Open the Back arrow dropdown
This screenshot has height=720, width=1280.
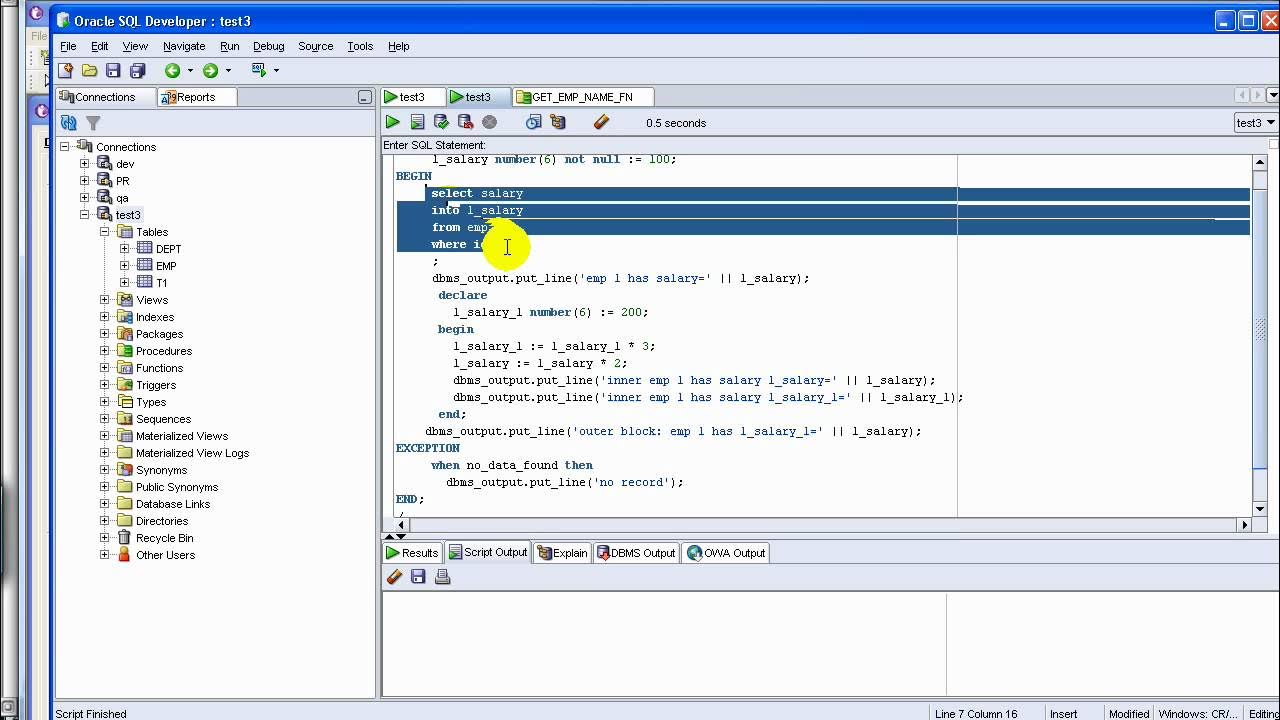(x=190, y=70)
